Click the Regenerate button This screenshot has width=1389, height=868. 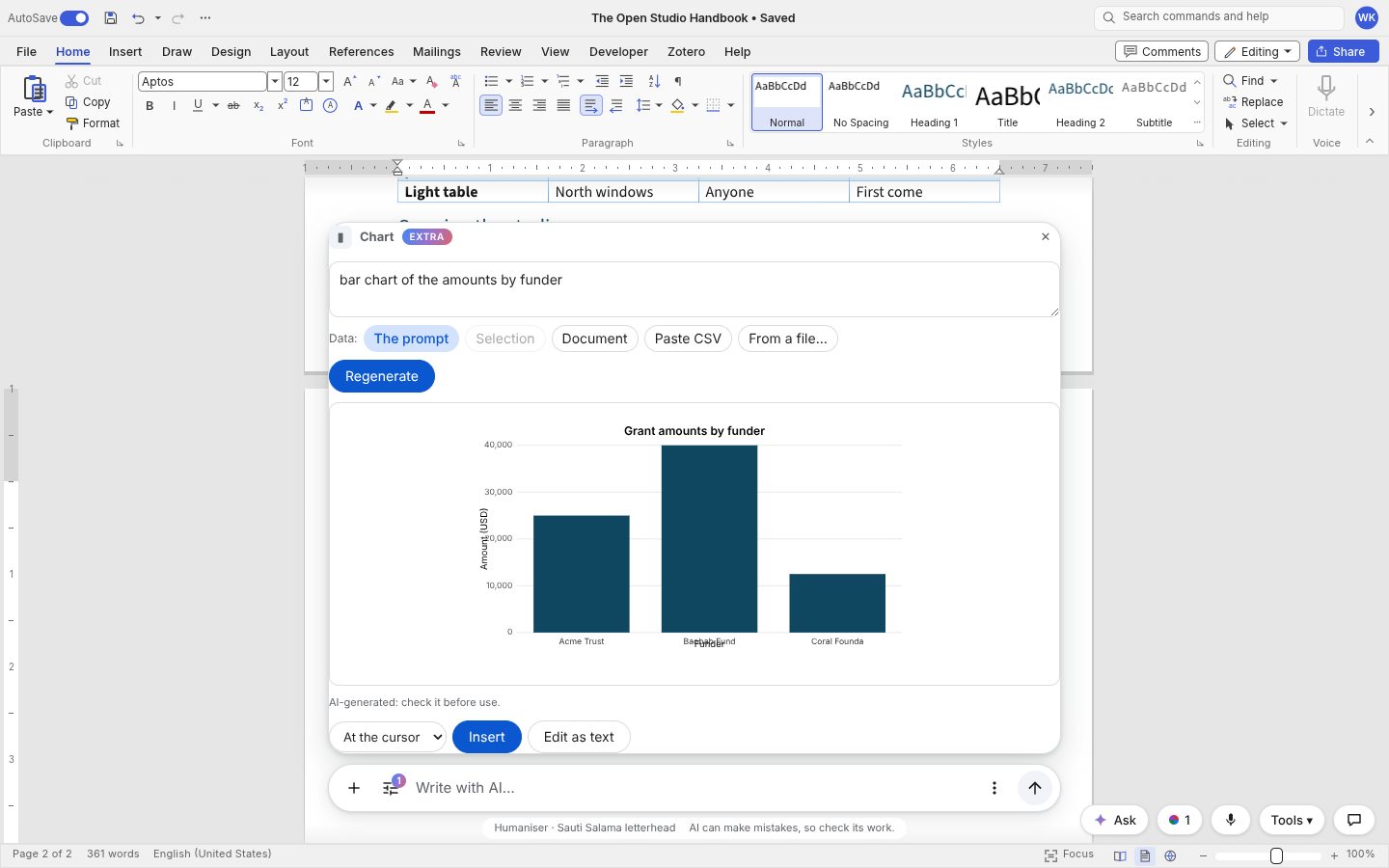click(382, 376)
